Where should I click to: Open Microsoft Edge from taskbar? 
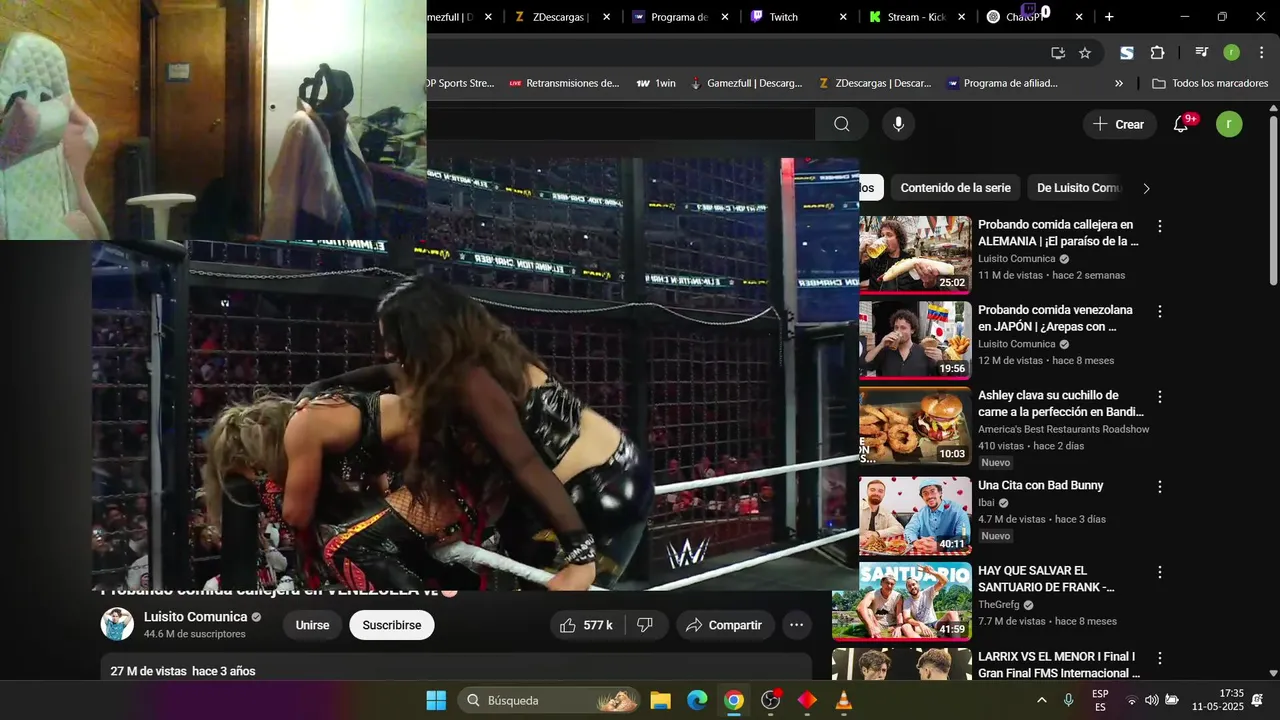(697, 700)
